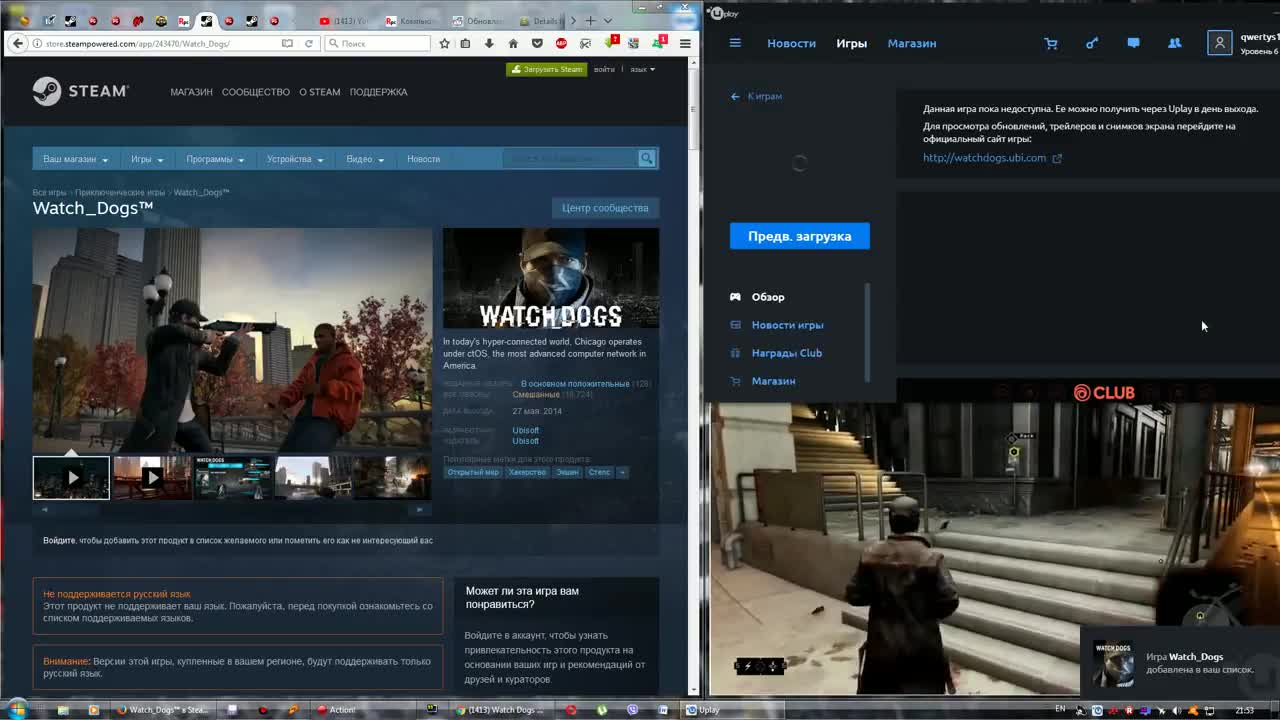Switch to the 'Новости' tab in Uplay

point(792,43)
